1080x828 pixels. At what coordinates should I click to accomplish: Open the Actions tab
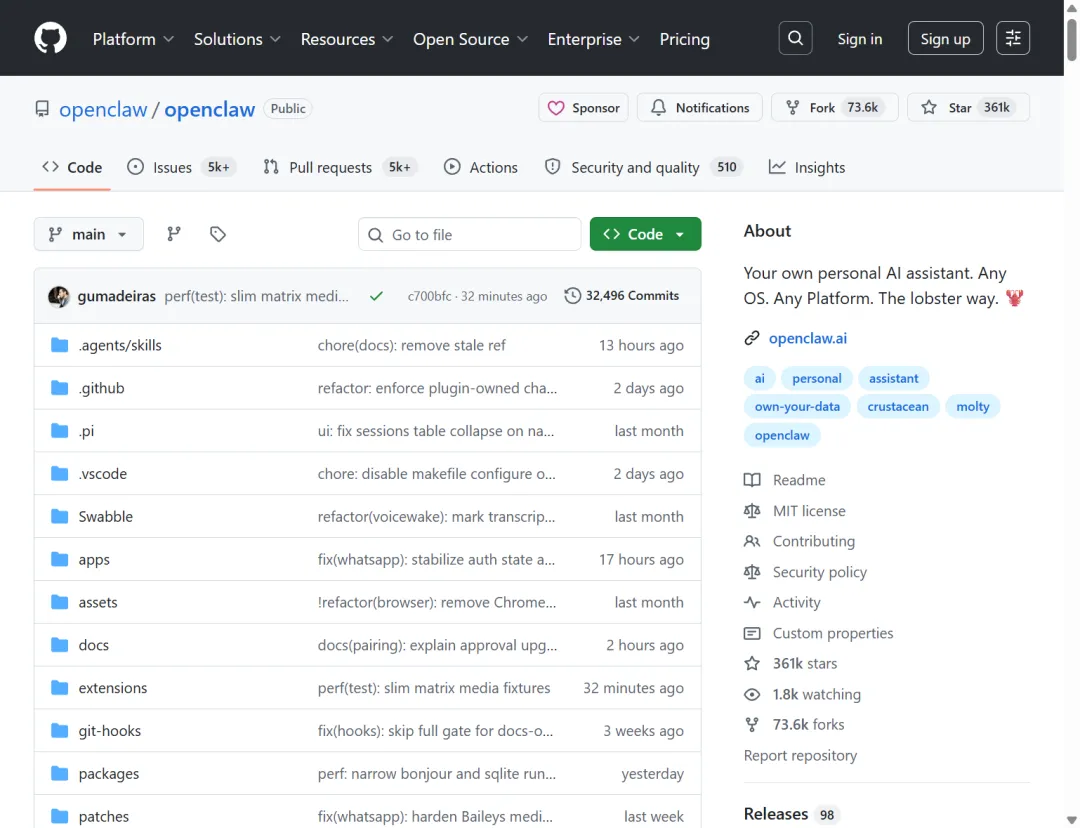[x=481, y=167]
